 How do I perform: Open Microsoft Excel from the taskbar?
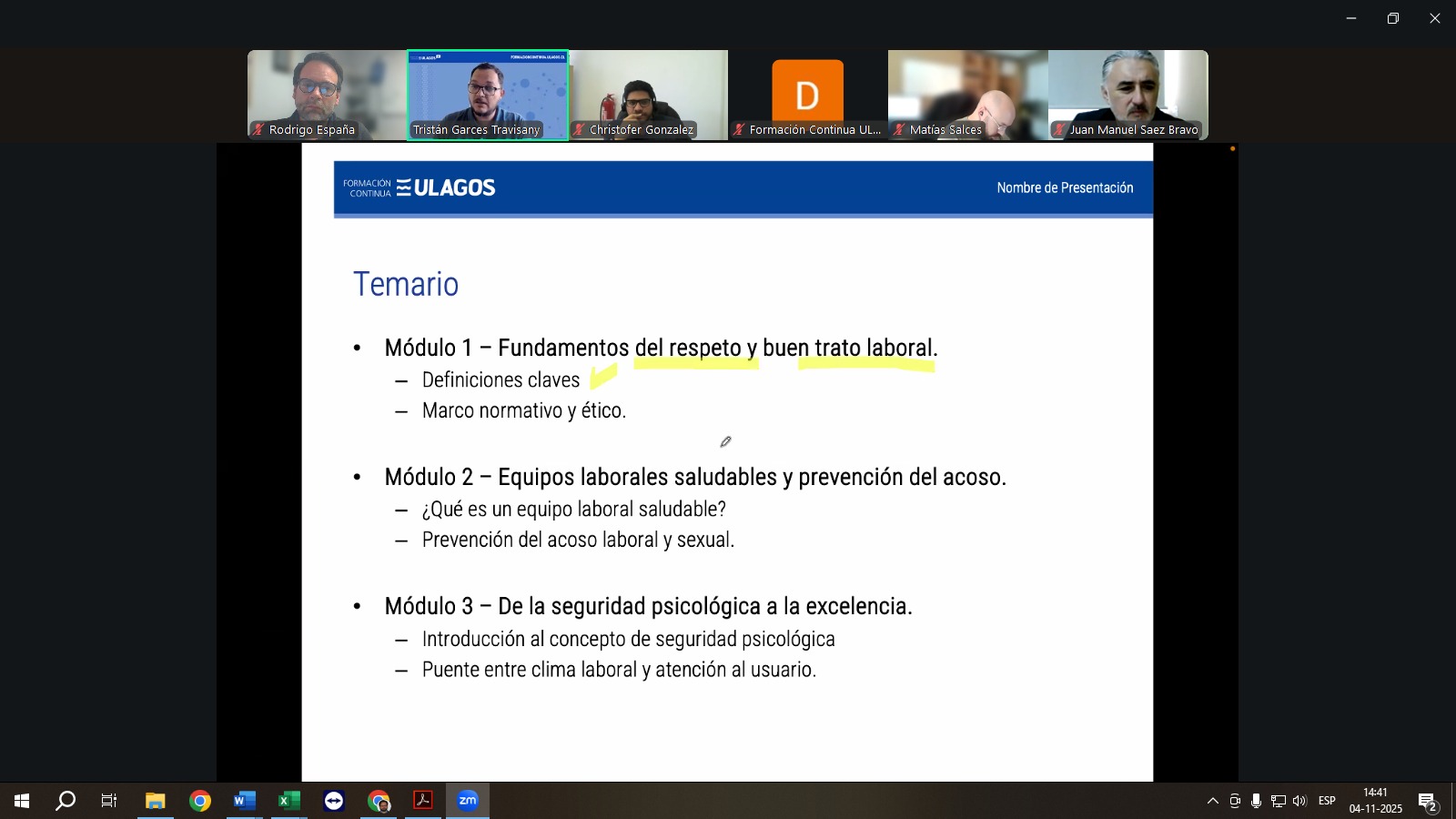tap(288, 801)
